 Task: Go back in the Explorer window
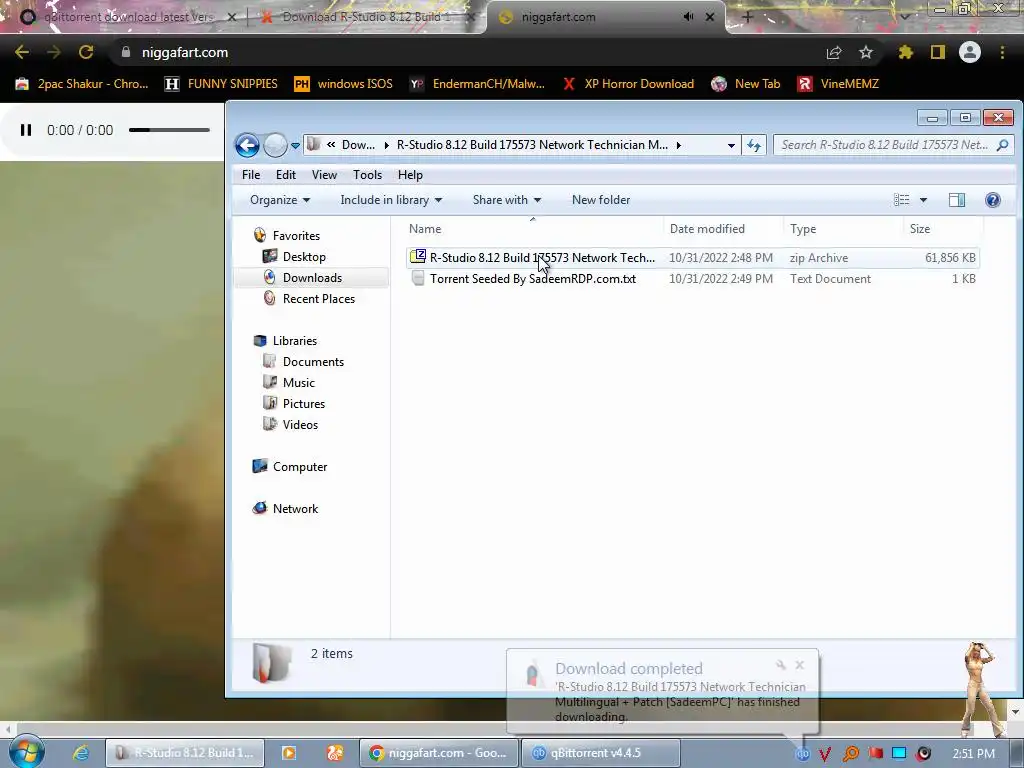click(248, 145)
